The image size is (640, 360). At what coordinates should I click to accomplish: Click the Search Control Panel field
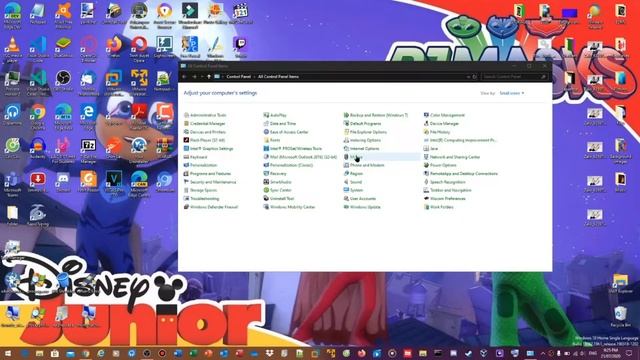(x=514, y=76)
